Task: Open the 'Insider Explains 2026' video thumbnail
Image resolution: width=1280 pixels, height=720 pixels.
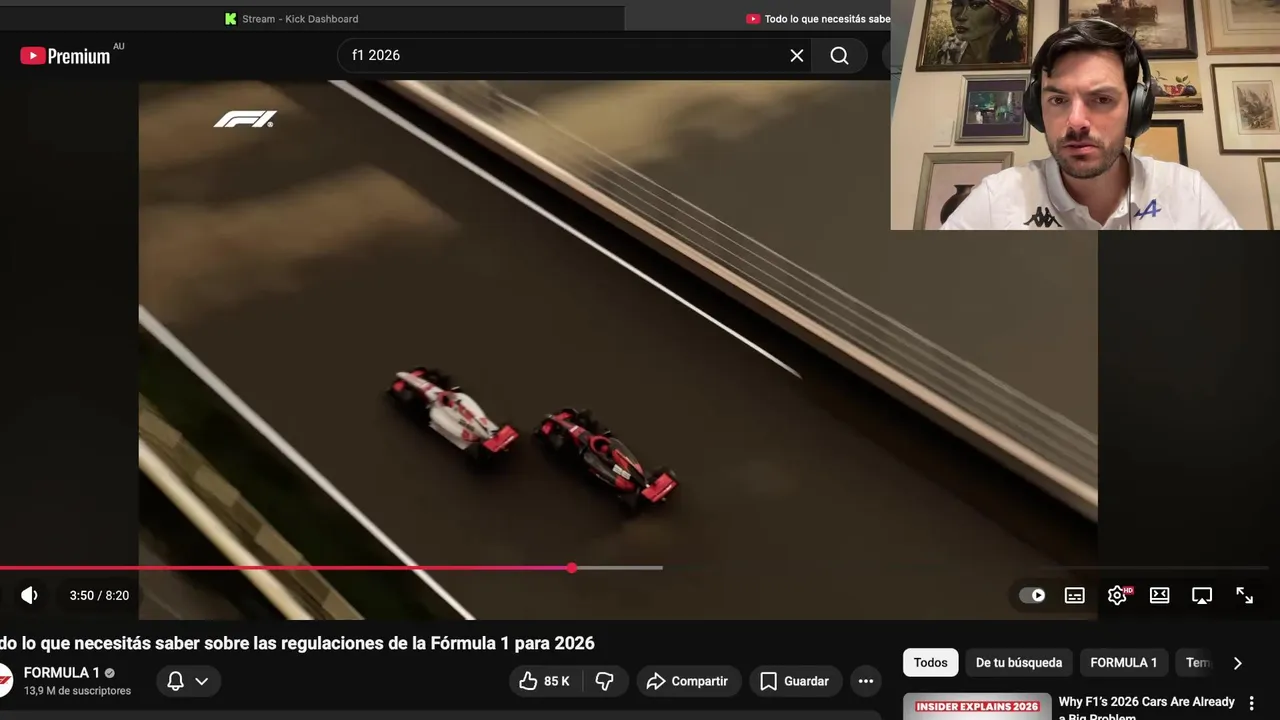Action: (x=977, y=706)
